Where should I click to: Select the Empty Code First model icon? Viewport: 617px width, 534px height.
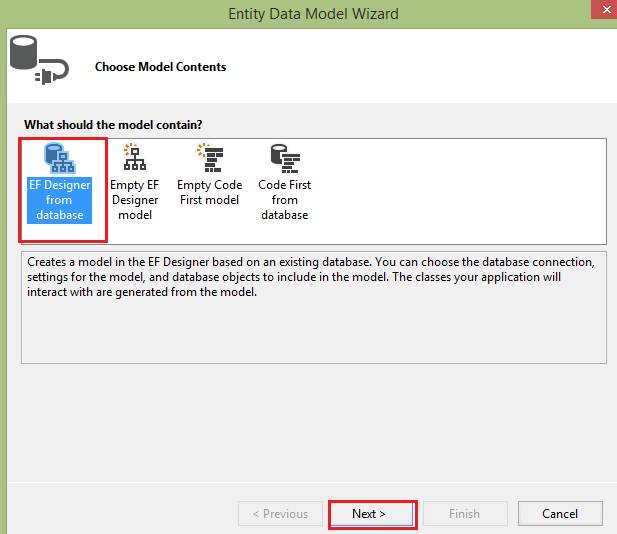pyautogui.click(x=210, y=157)
